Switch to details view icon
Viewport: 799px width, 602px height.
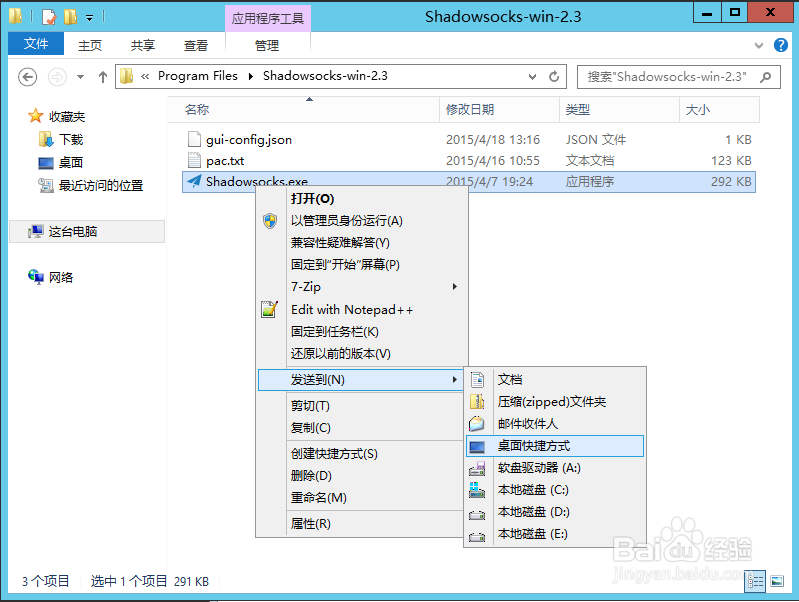[755, 581]
